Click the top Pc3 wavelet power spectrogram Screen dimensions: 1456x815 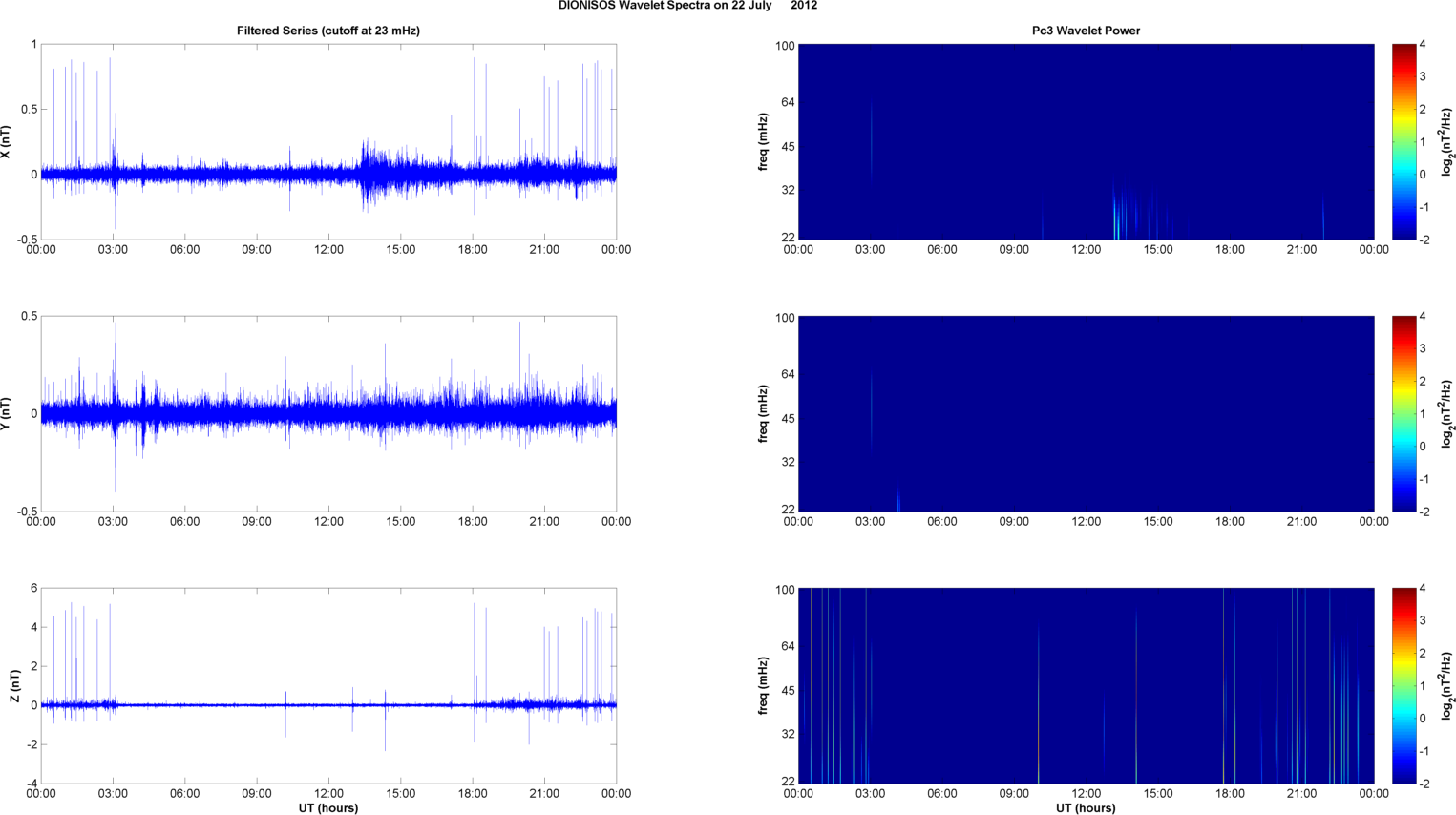tap(1086, 141)
